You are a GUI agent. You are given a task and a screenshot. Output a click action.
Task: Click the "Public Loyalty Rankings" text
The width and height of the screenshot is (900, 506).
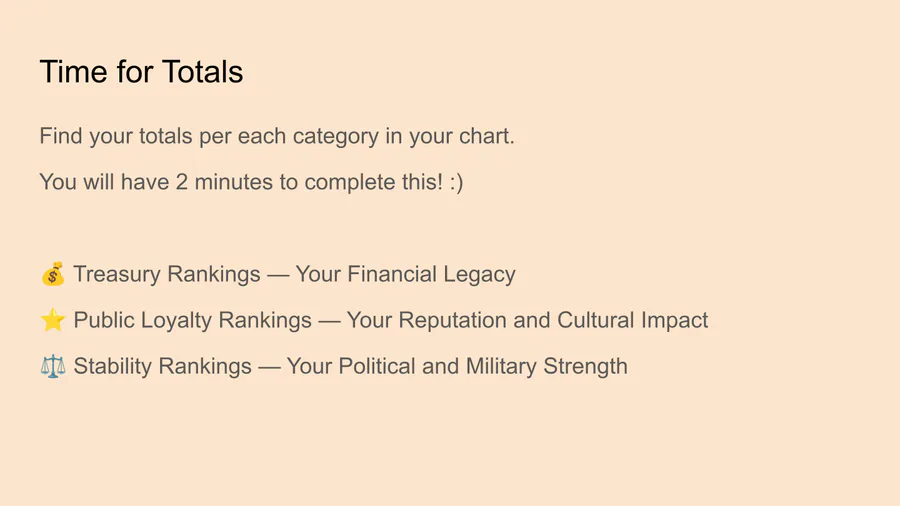click(x=193, y=320)
